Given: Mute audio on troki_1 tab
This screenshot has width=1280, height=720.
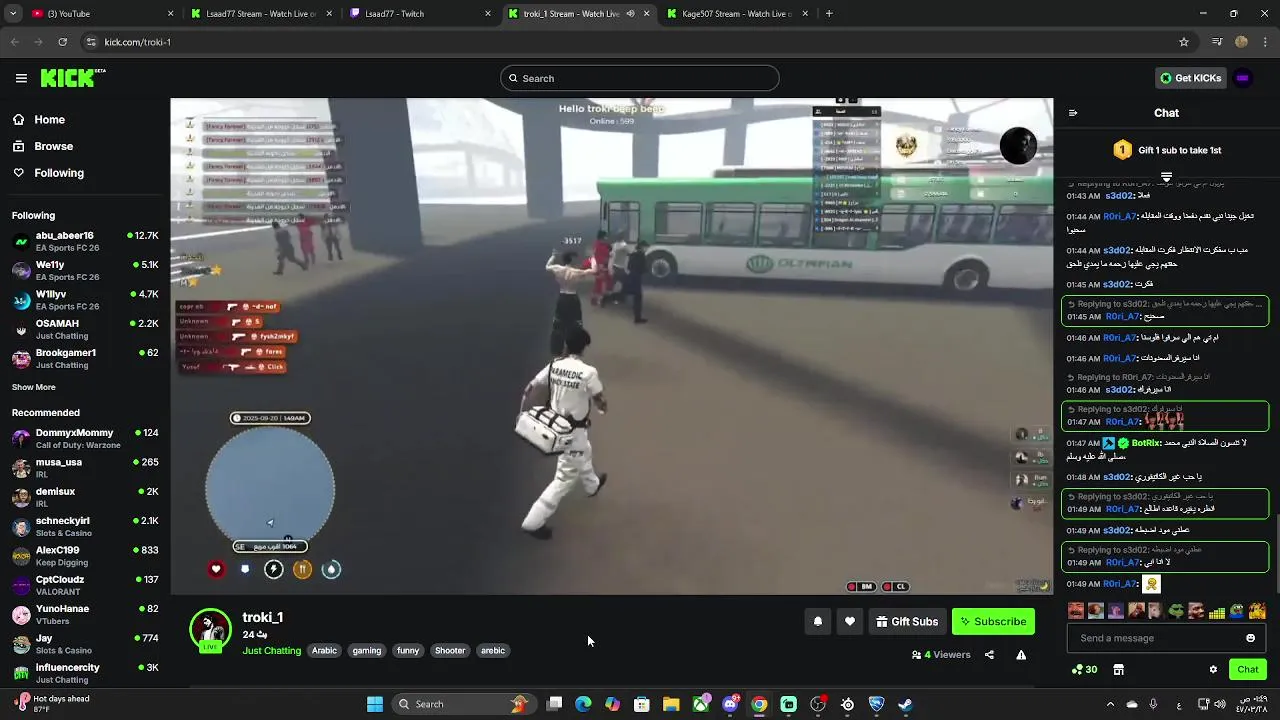Looking at the screenshot, I should pyautogui.click(x=630, y=14).
